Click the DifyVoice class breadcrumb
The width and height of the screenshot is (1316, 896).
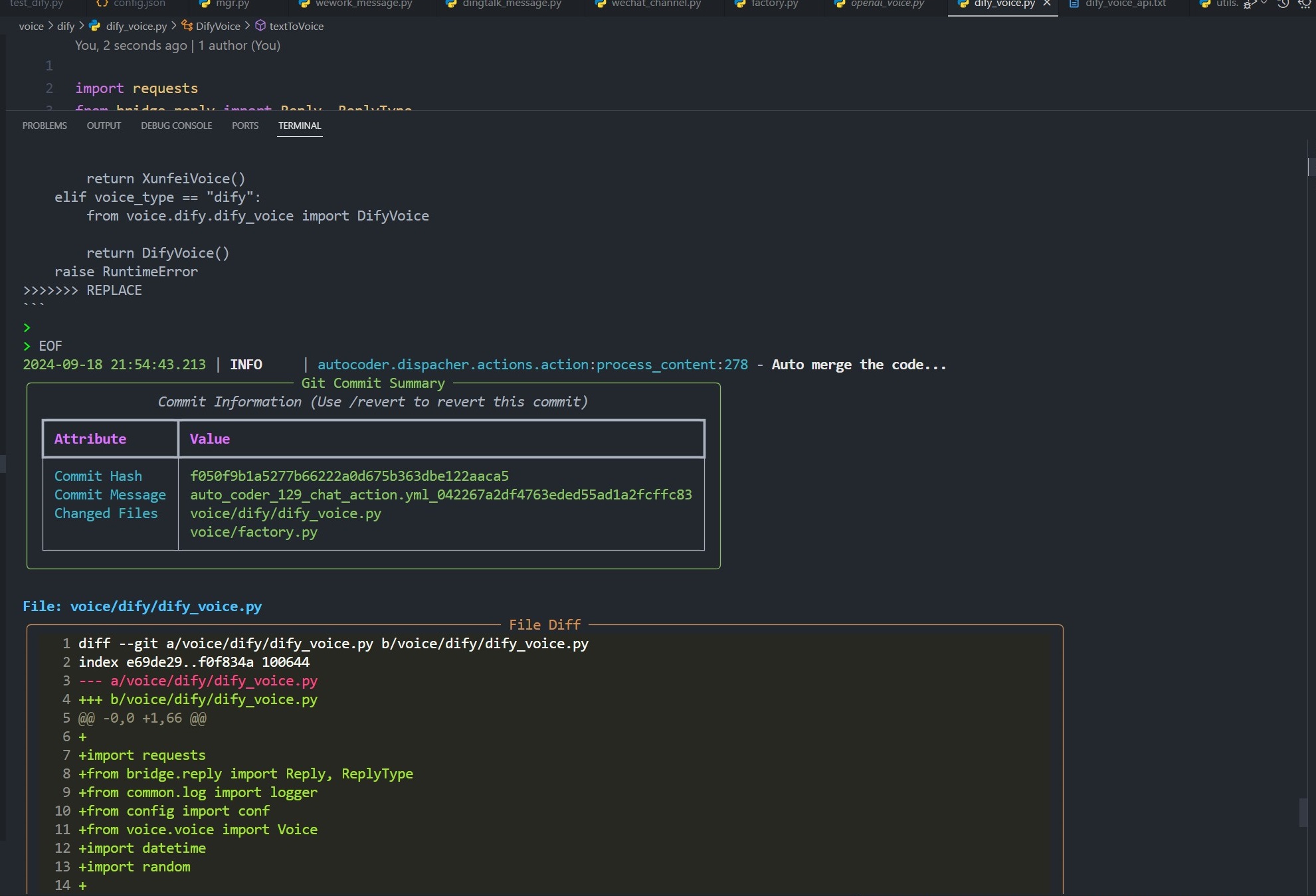(x=218, y=27)
